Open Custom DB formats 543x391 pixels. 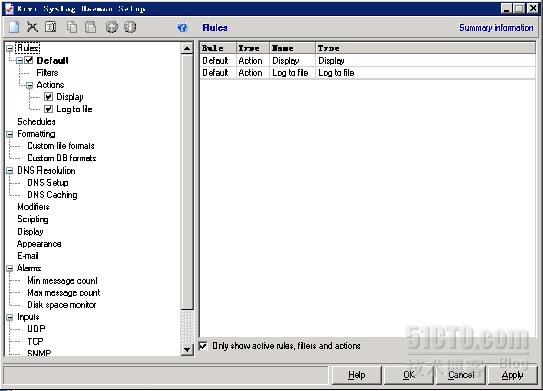(62, 158)
